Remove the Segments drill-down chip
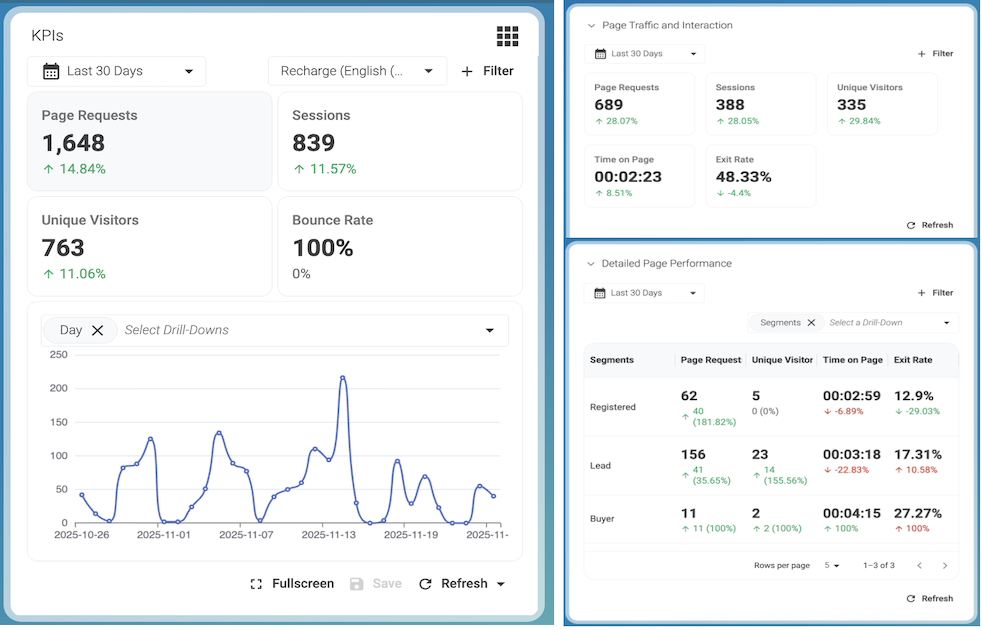Image resolution: width=982 pixels, height=630 pixels. coord(811,323)
